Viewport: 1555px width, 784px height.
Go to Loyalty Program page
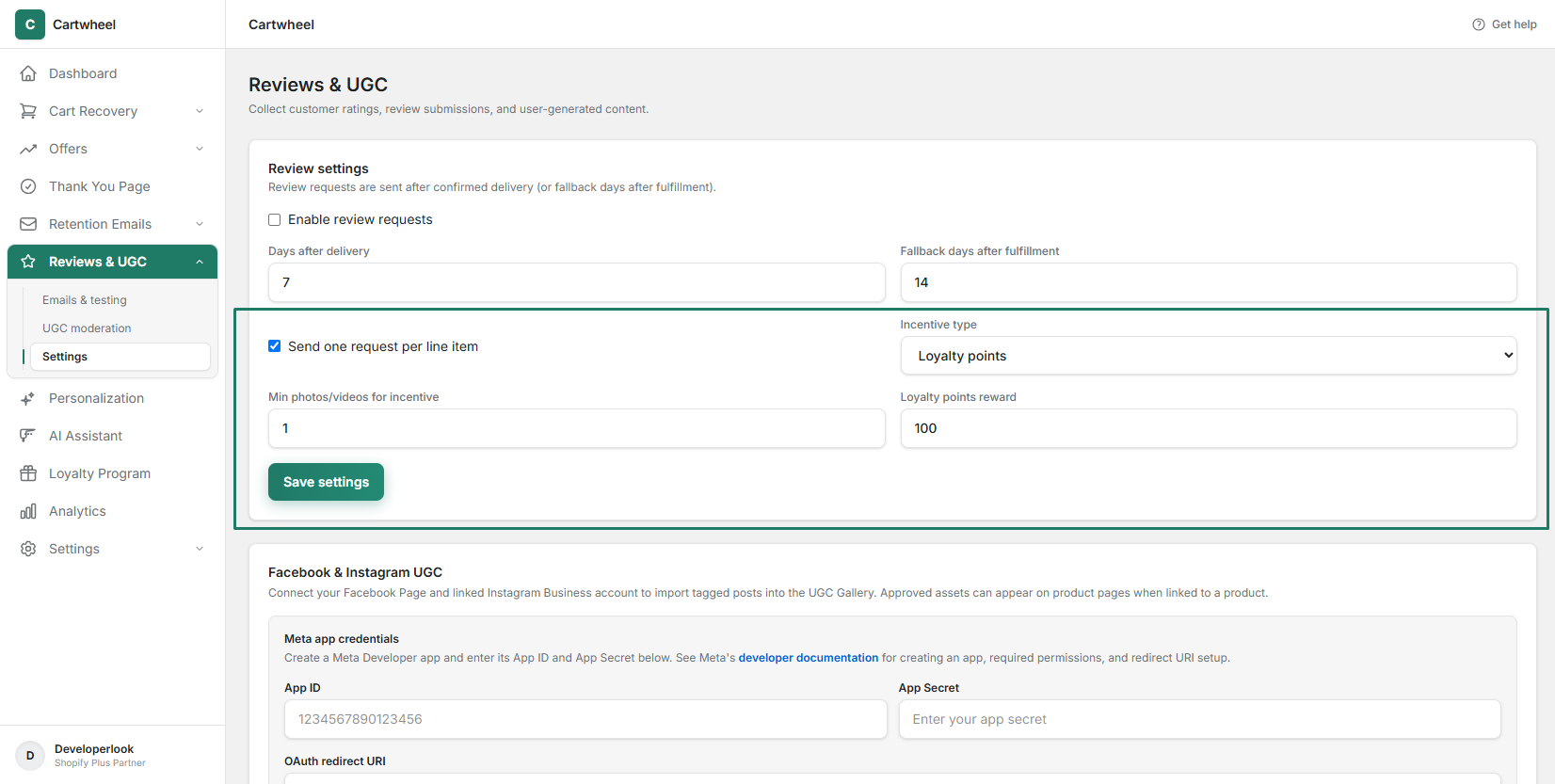[113, 473]
